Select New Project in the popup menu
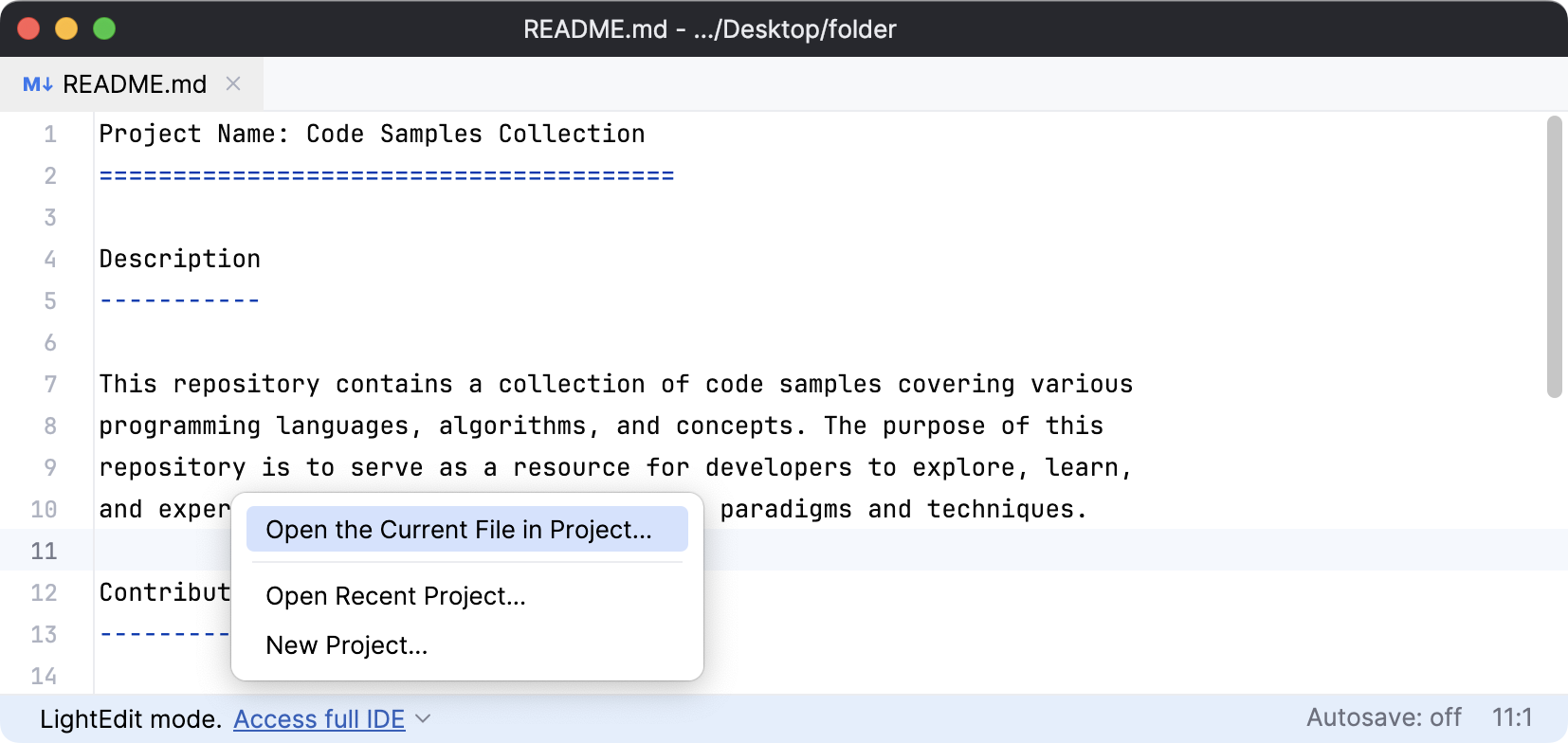1568x743 pixels. (x=346, y=645)
